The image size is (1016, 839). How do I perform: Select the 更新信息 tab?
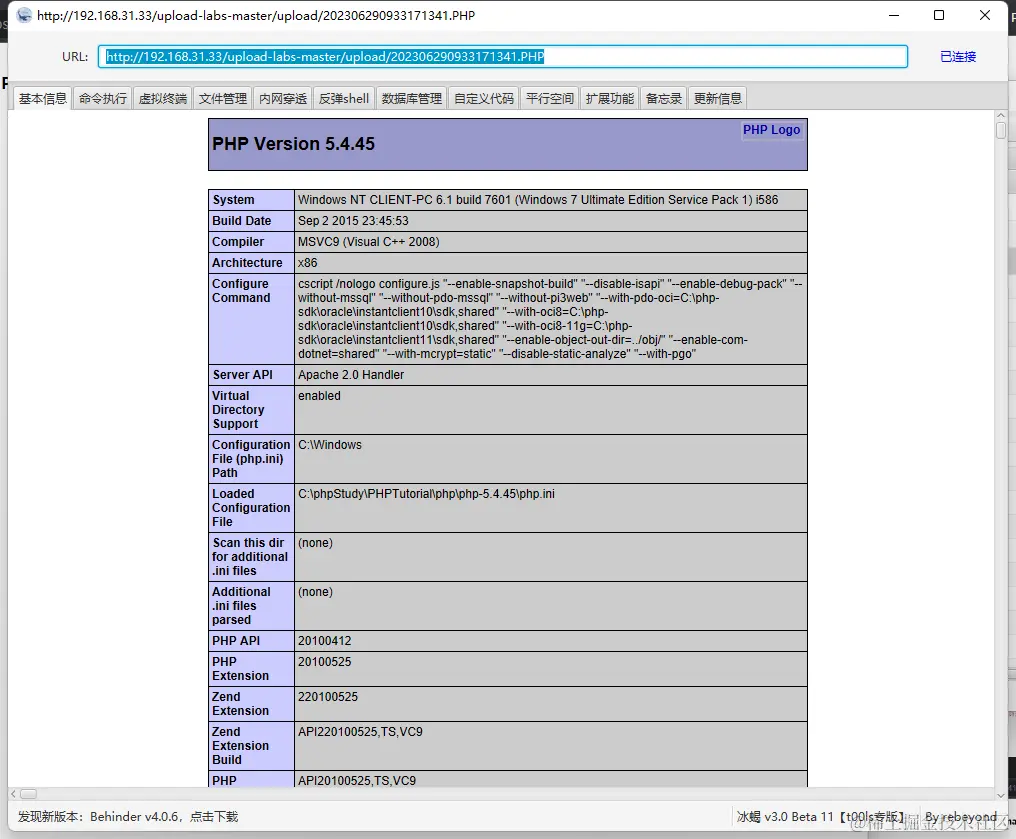pos(718,98)
